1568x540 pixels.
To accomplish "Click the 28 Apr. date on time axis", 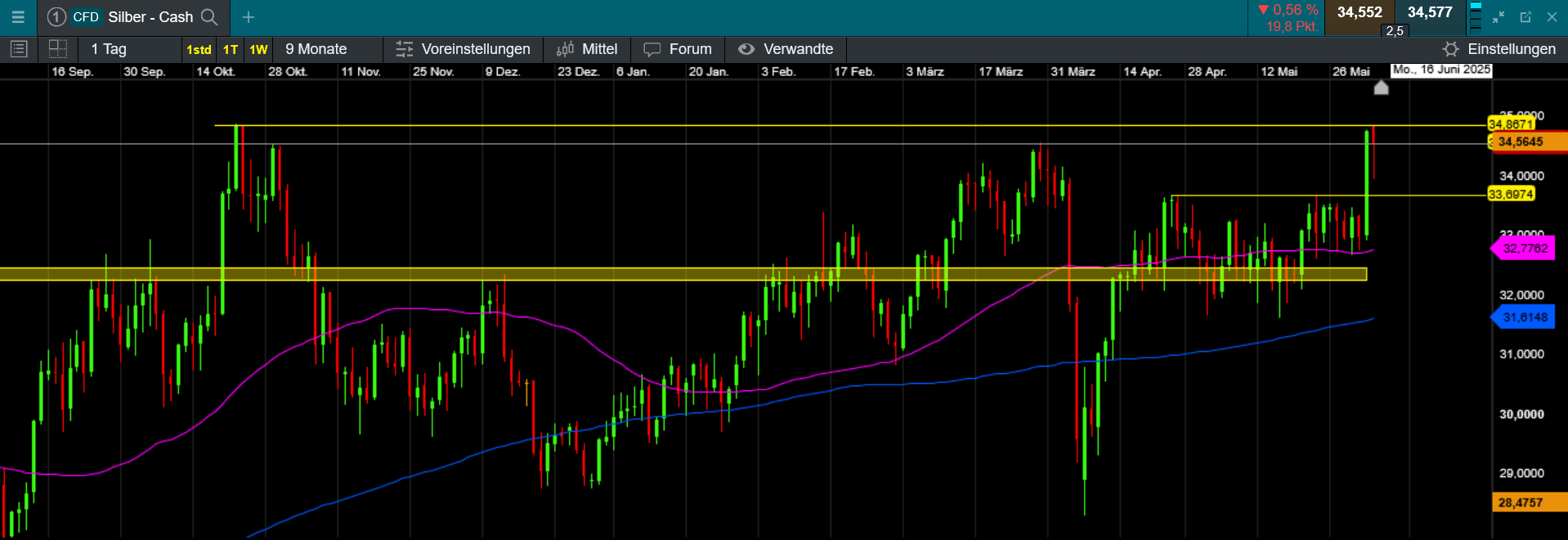I will (1207, 71).
